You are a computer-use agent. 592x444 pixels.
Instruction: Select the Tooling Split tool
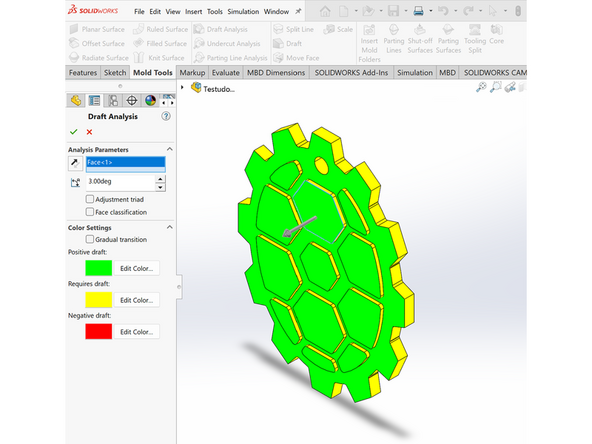(x=475, y=39)
